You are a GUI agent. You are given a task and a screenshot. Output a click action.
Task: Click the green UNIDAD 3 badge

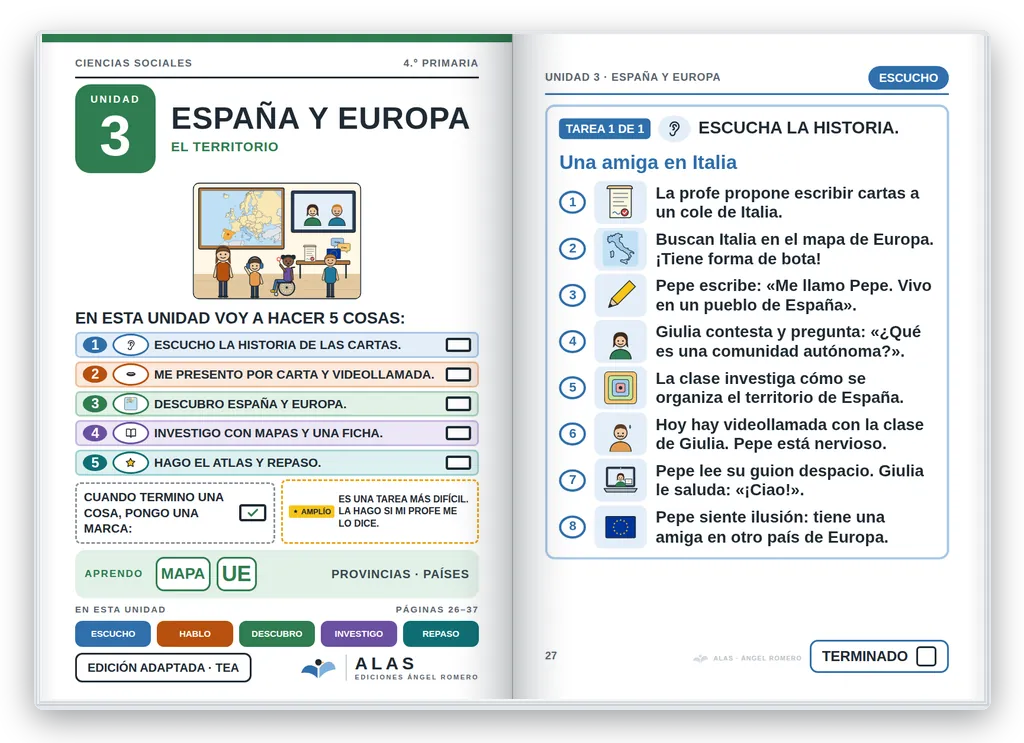click(x=115, y=129)
